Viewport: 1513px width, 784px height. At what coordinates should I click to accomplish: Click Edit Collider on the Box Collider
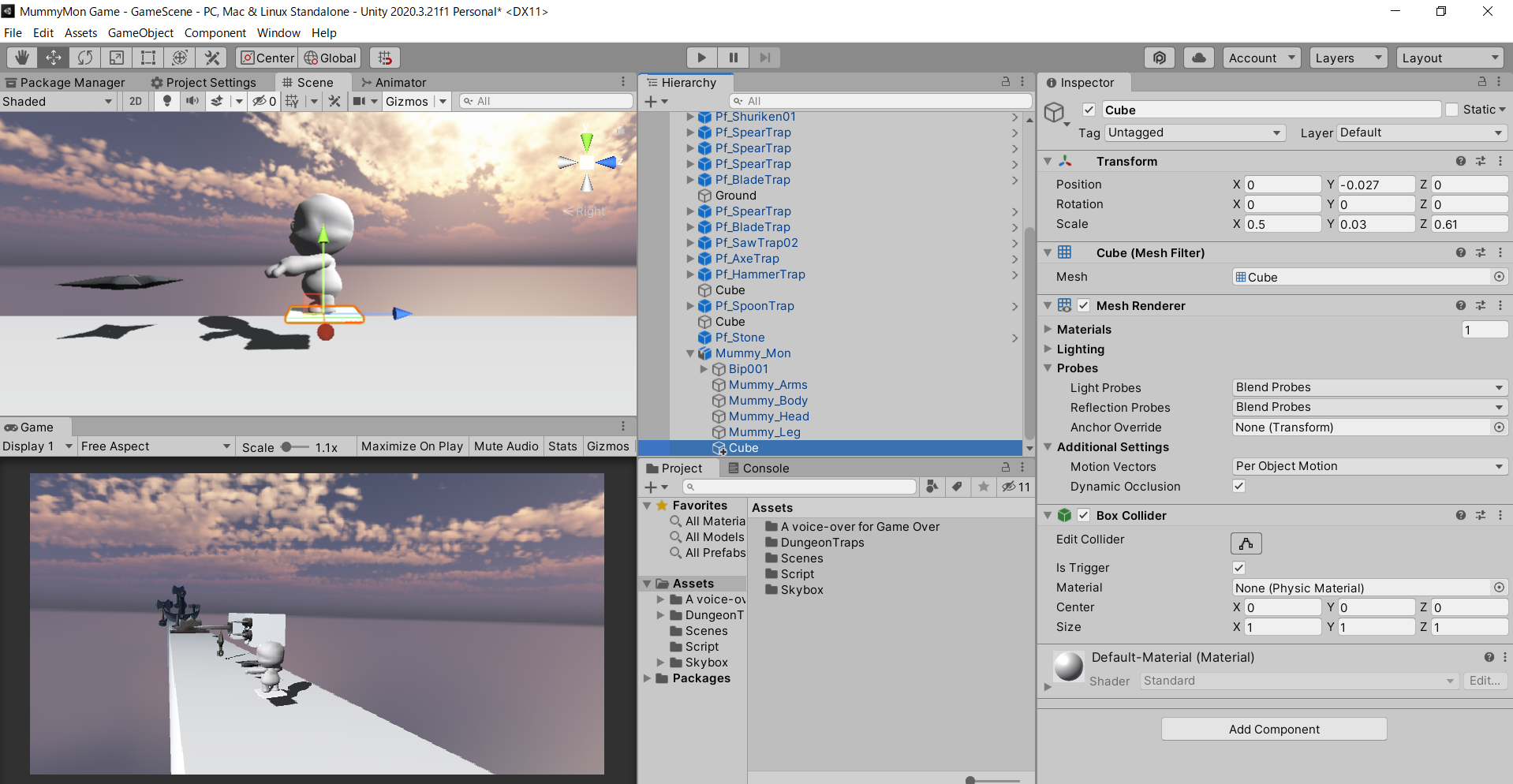1246,543
